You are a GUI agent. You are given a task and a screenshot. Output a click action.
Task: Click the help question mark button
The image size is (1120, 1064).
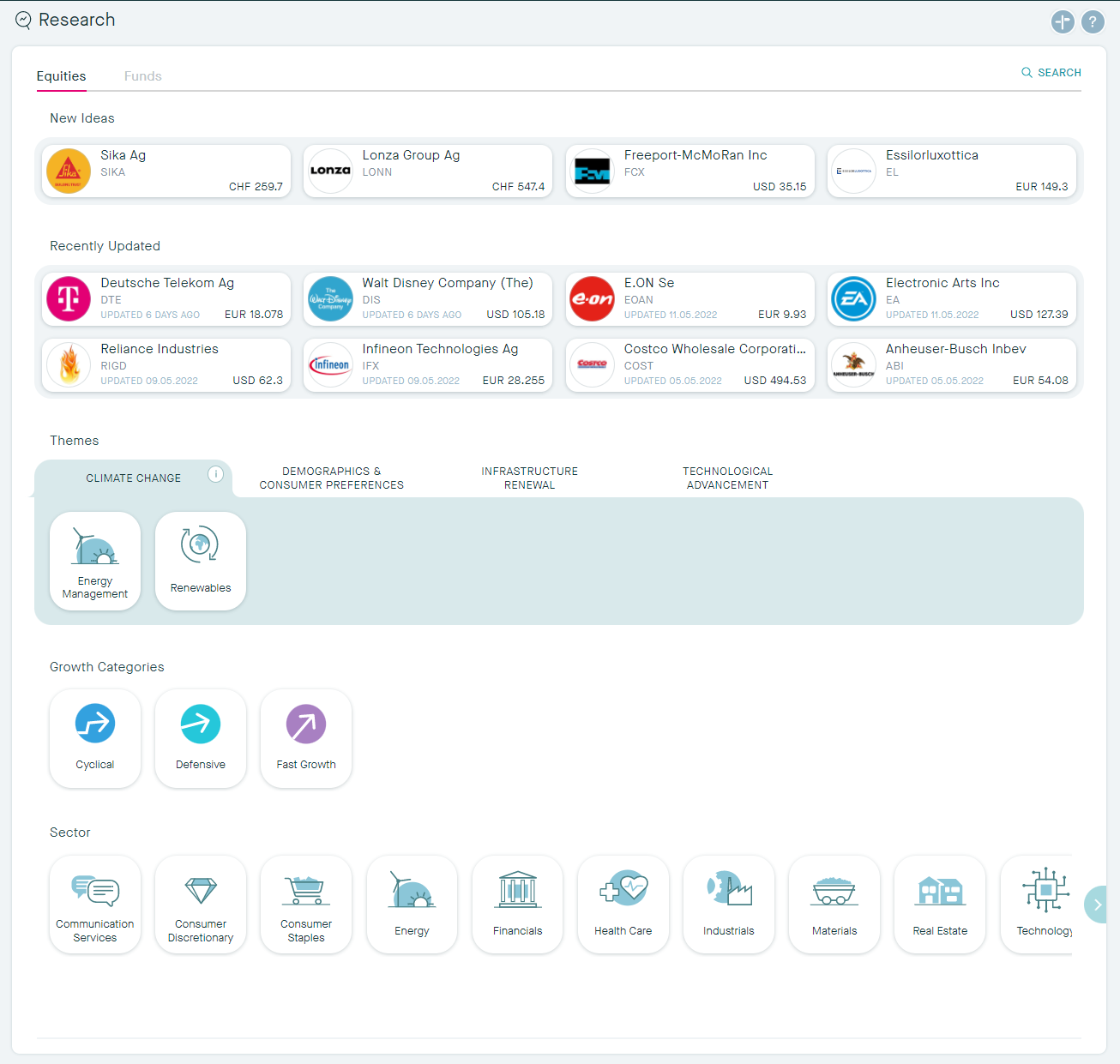[1093, 22]
